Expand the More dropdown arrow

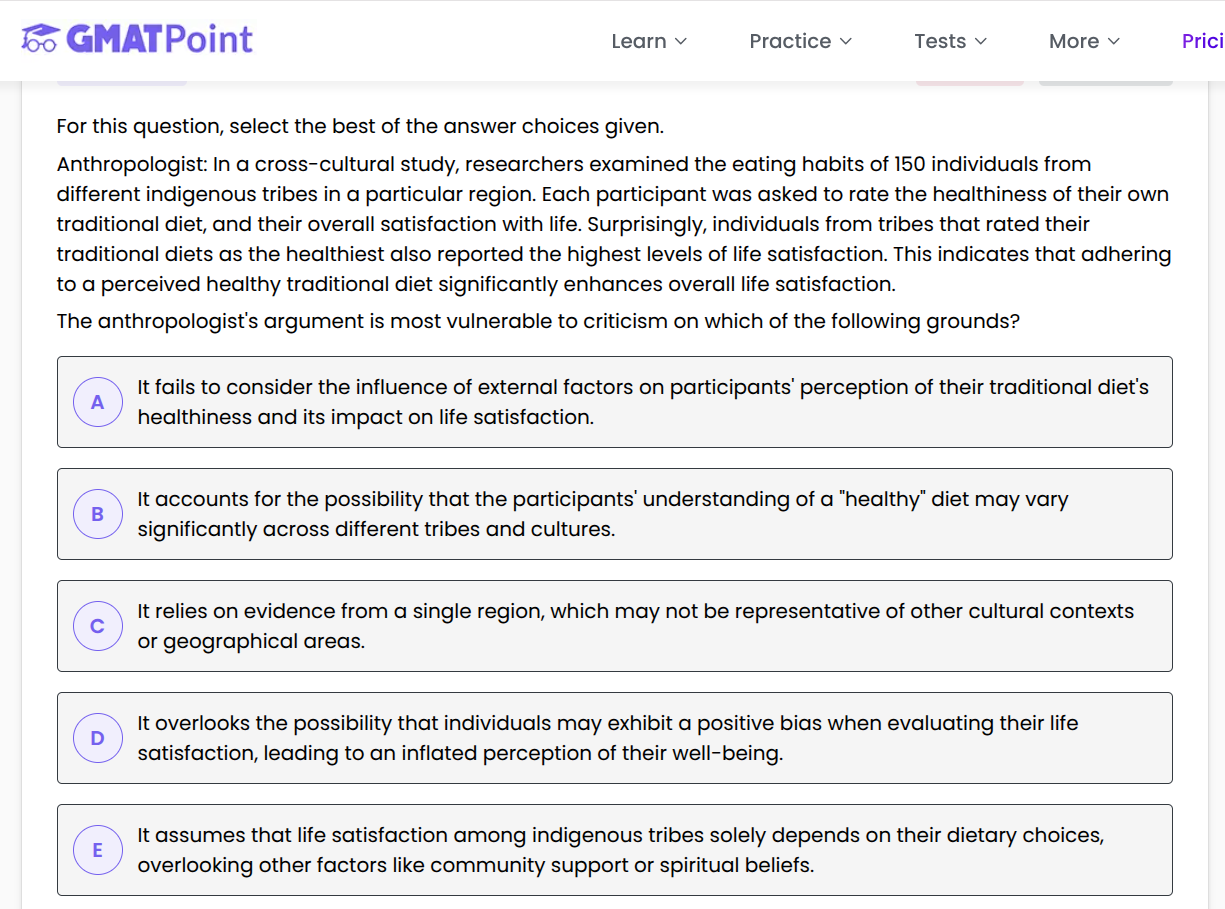click(x=1114, y=41)
